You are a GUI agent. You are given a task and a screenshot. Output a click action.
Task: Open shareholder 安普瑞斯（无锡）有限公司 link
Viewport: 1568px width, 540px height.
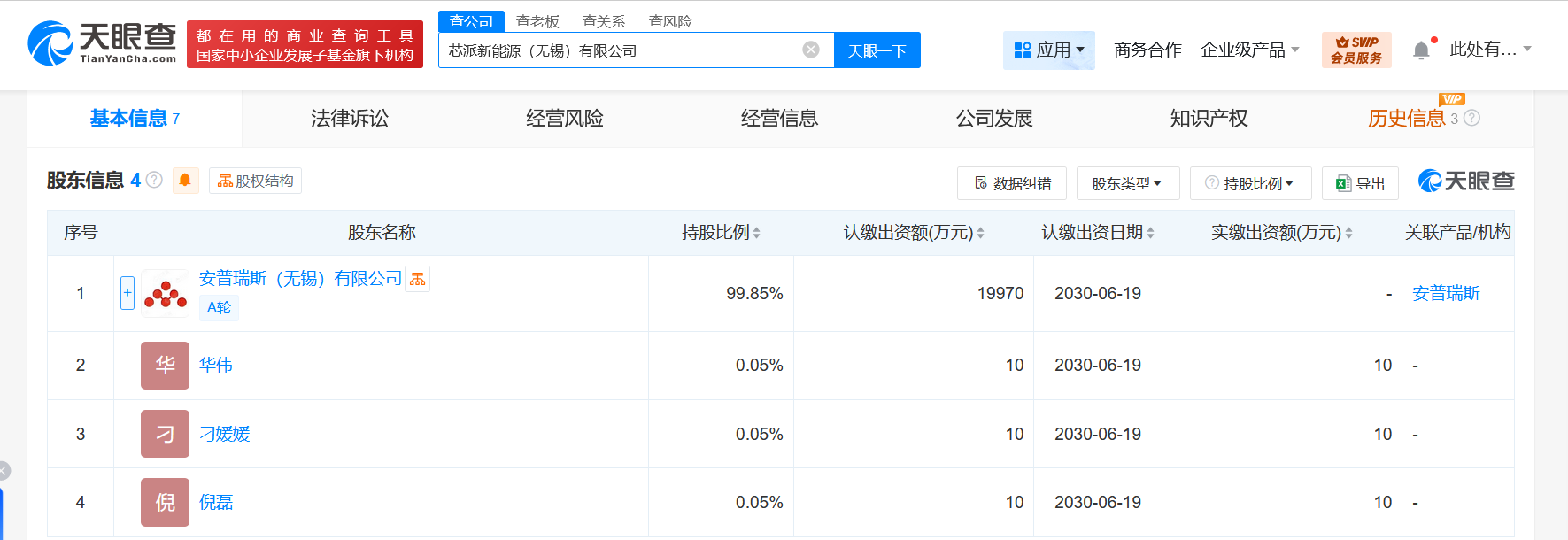tap(300, 279)
